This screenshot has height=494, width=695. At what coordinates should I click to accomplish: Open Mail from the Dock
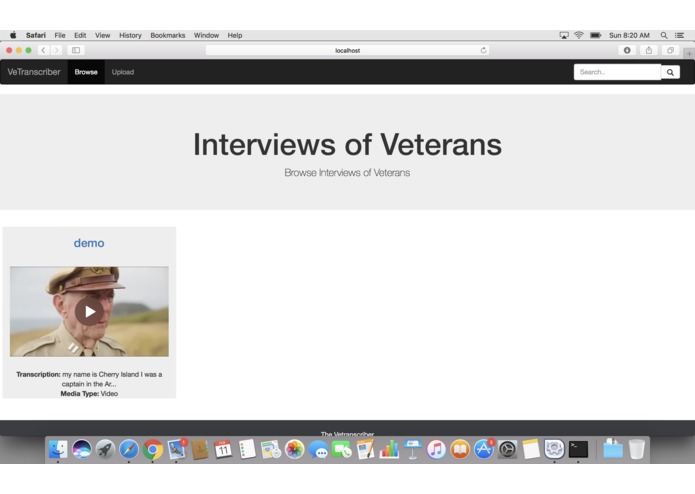(x=176, y=449)
